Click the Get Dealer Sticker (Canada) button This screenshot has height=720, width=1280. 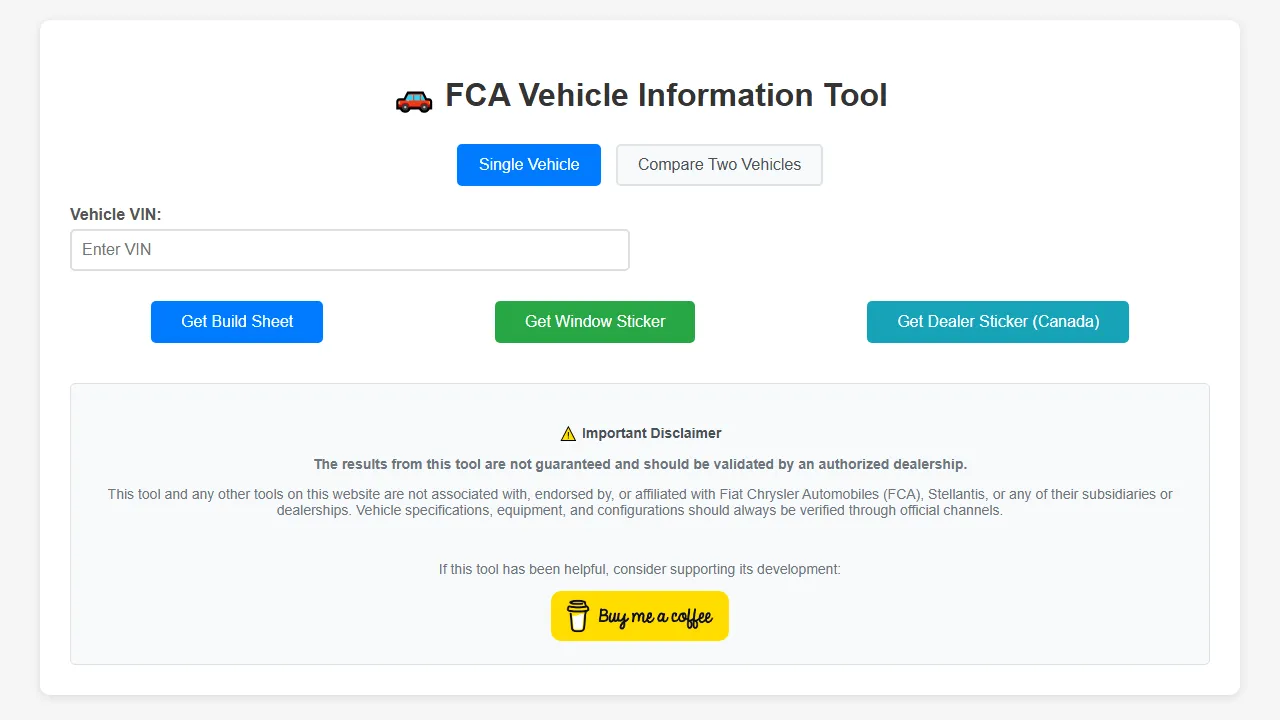point(997,321)
